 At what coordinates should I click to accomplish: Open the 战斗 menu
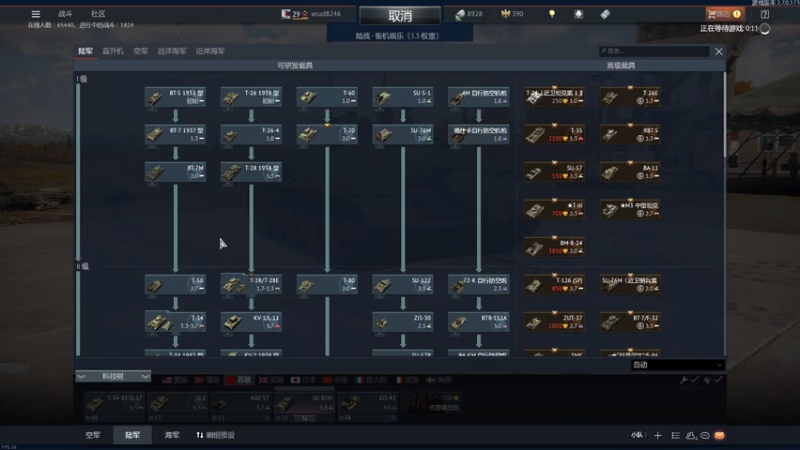point(65,14)
